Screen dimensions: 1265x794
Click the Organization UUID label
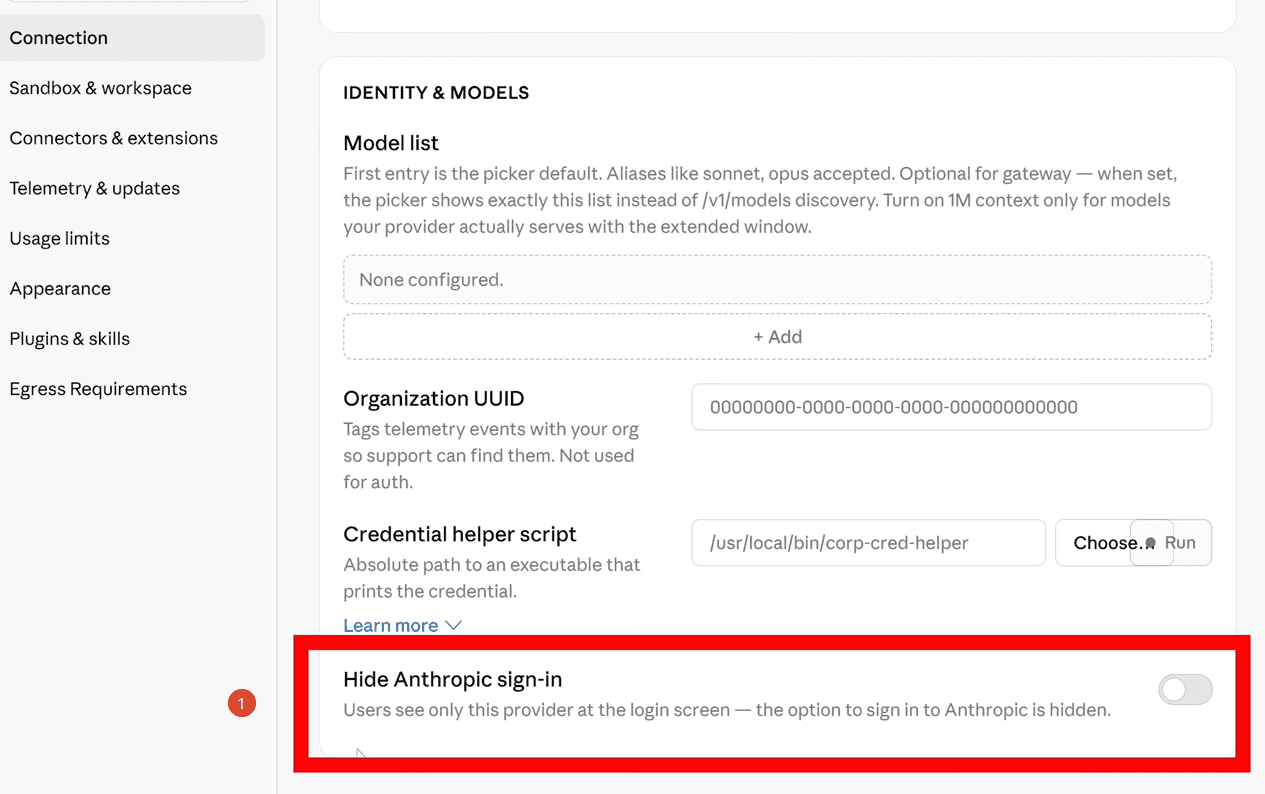434,398
